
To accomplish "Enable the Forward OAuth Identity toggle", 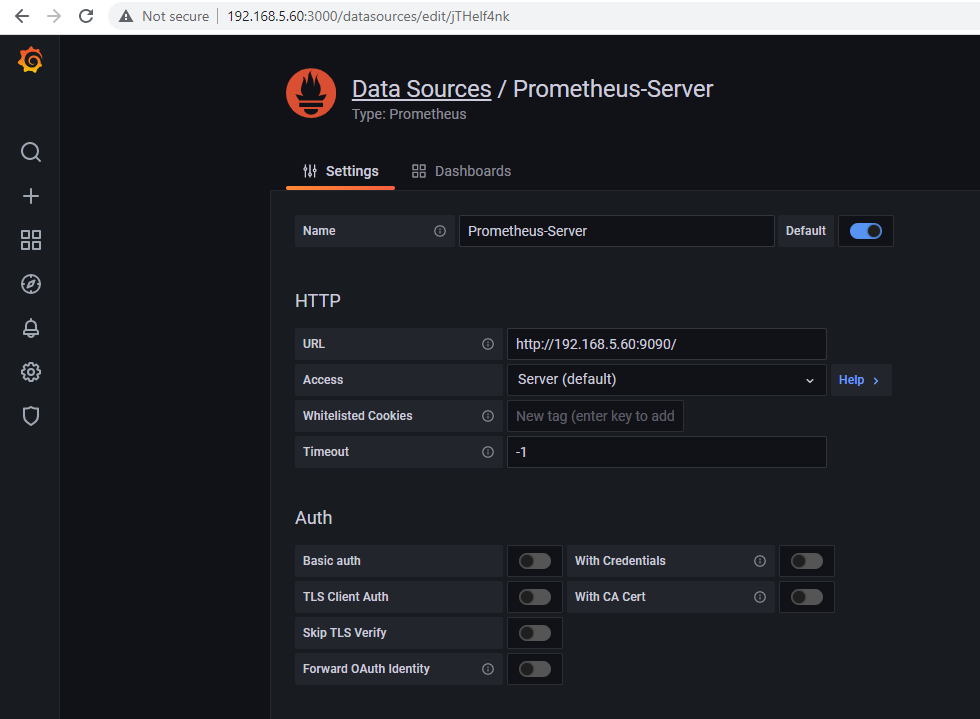I will click(535, 669).
